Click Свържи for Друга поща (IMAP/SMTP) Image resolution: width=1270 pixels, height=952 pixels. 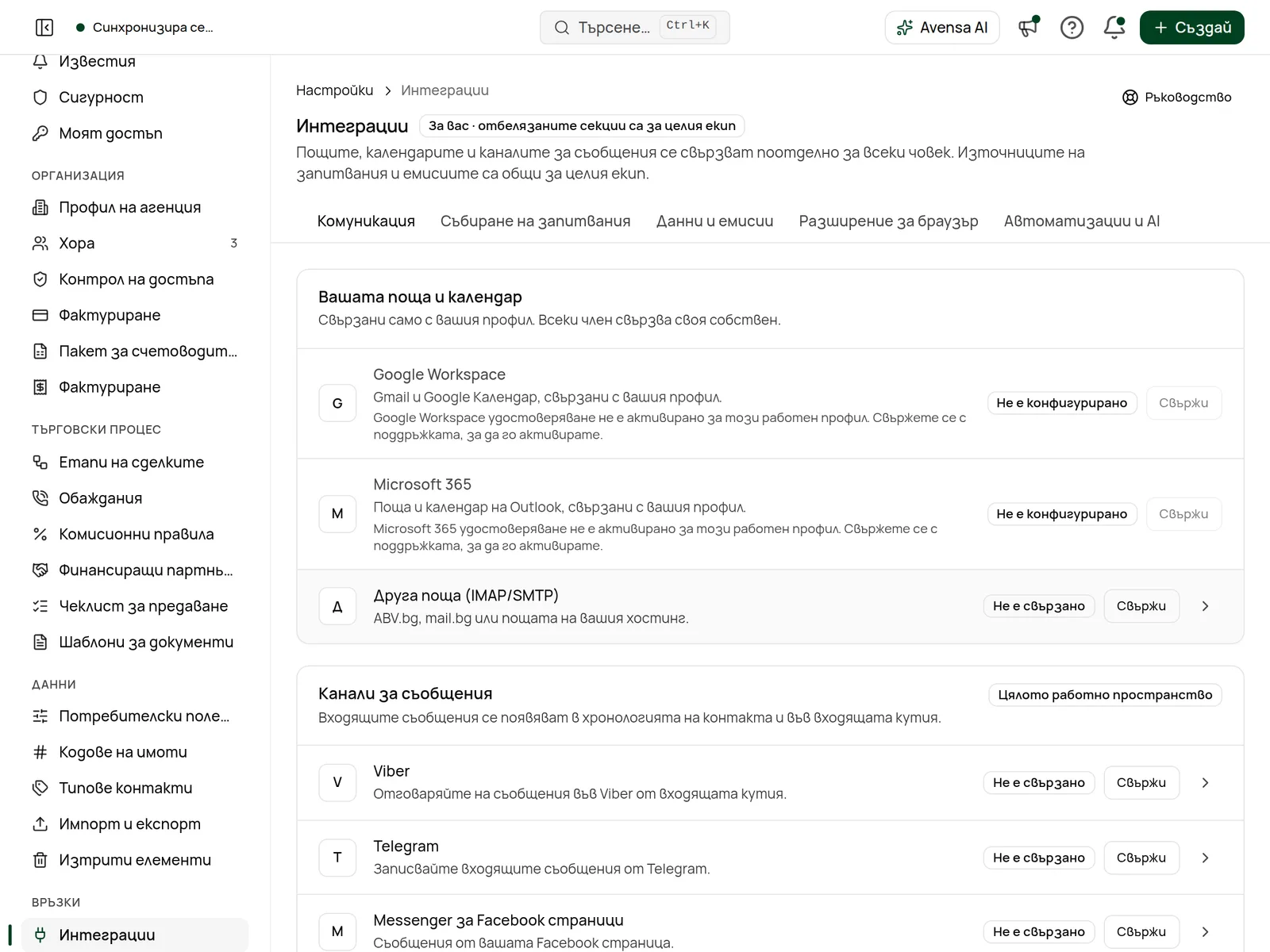(x=1141, y=606)
